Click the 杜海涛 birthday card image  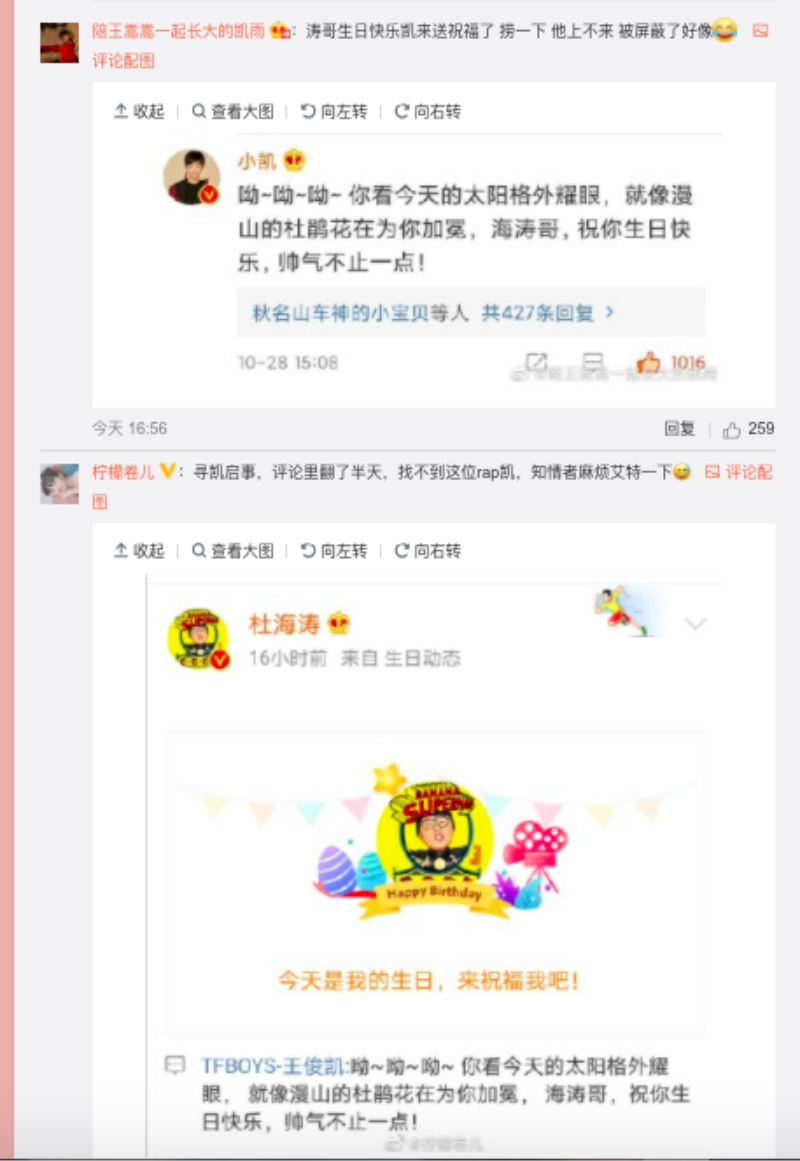click(x=435, y=883)
